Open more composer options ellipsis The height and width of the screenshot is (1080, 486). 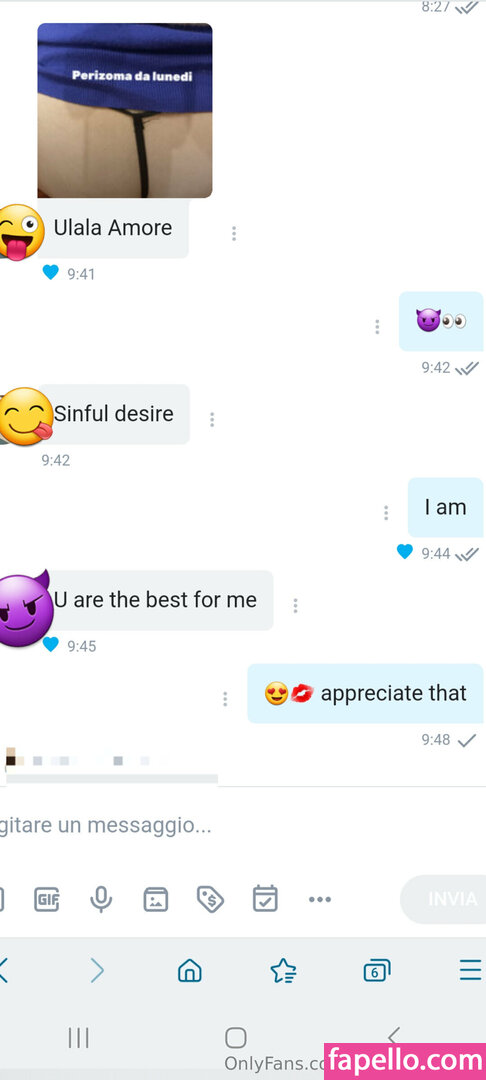[319, 899]
